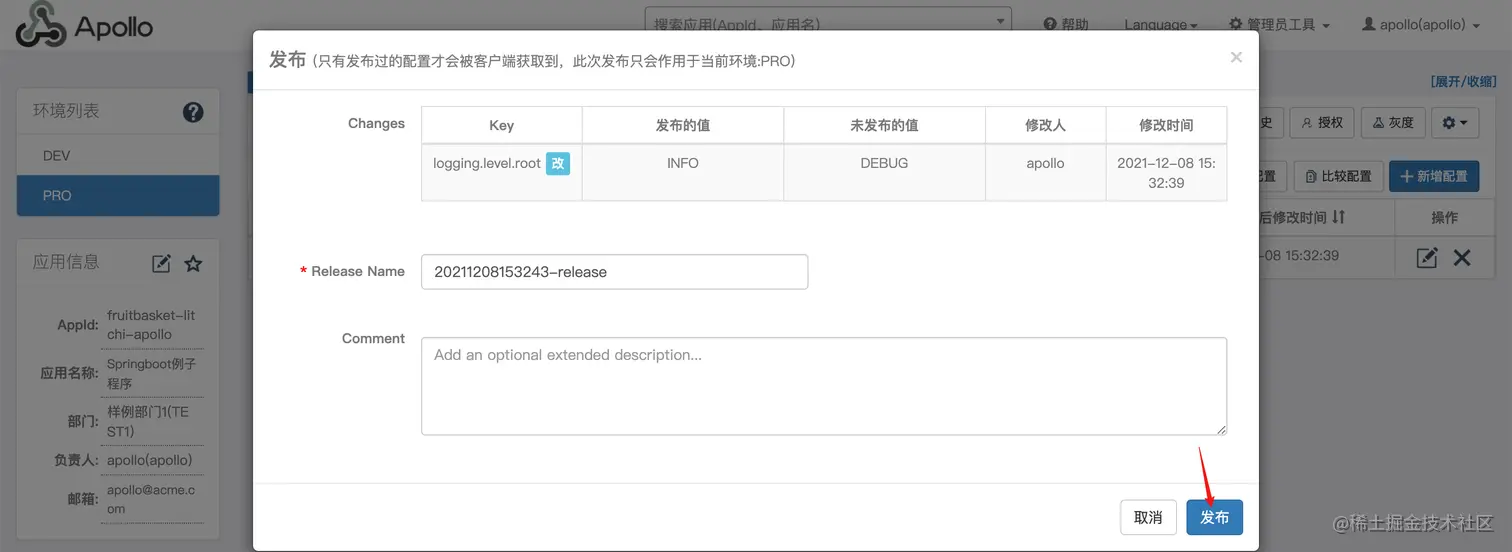This screenshot has width=1512, height=552.
Task: Click the 改 badge next to logging.level.root
Action: (x=558, y=163)
